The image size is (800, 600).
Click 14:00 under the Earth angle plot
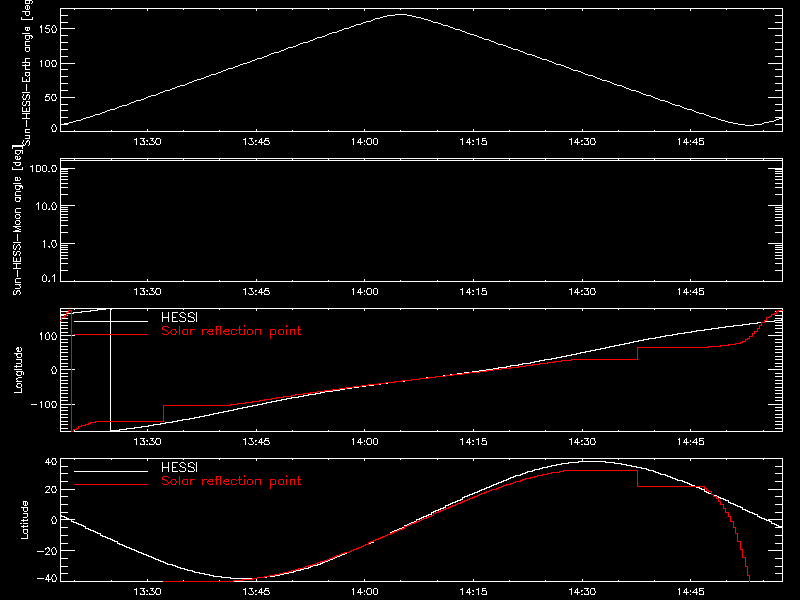(x=365, y=141)
